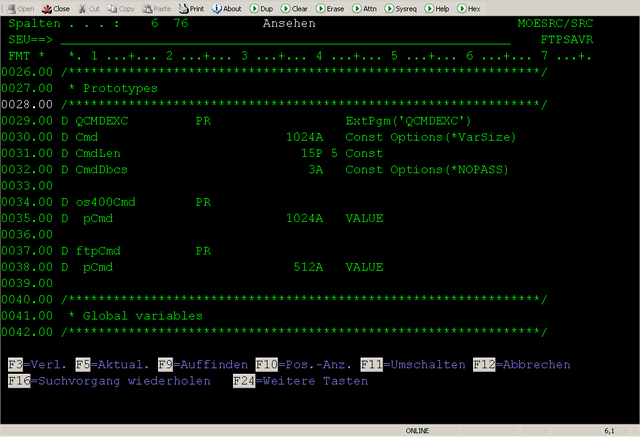The width and height of the screenshot is (640, 437).
Task: Send the Help key function
Action: coord(437,9)
